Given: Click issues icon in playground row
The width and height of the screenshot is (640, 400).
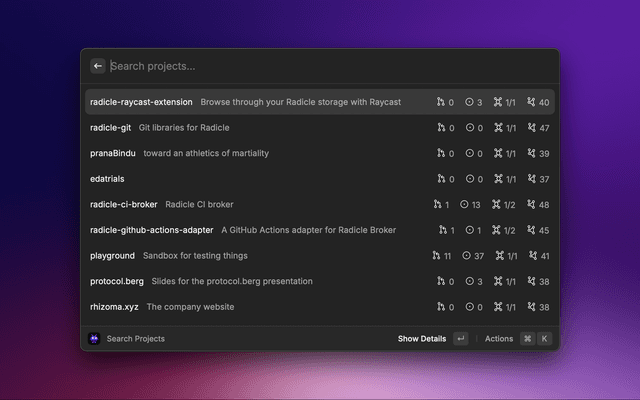Looking at the screenshot, I should 467,256.
